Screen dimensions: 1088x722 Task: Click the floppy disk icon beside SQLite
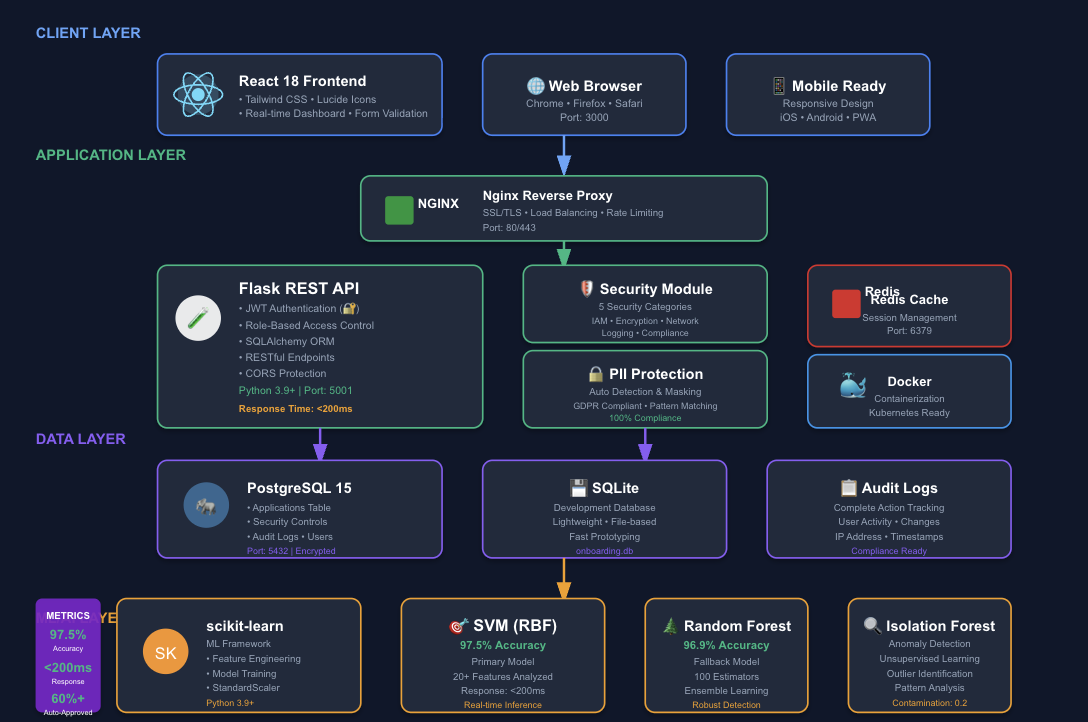point(579,488)
